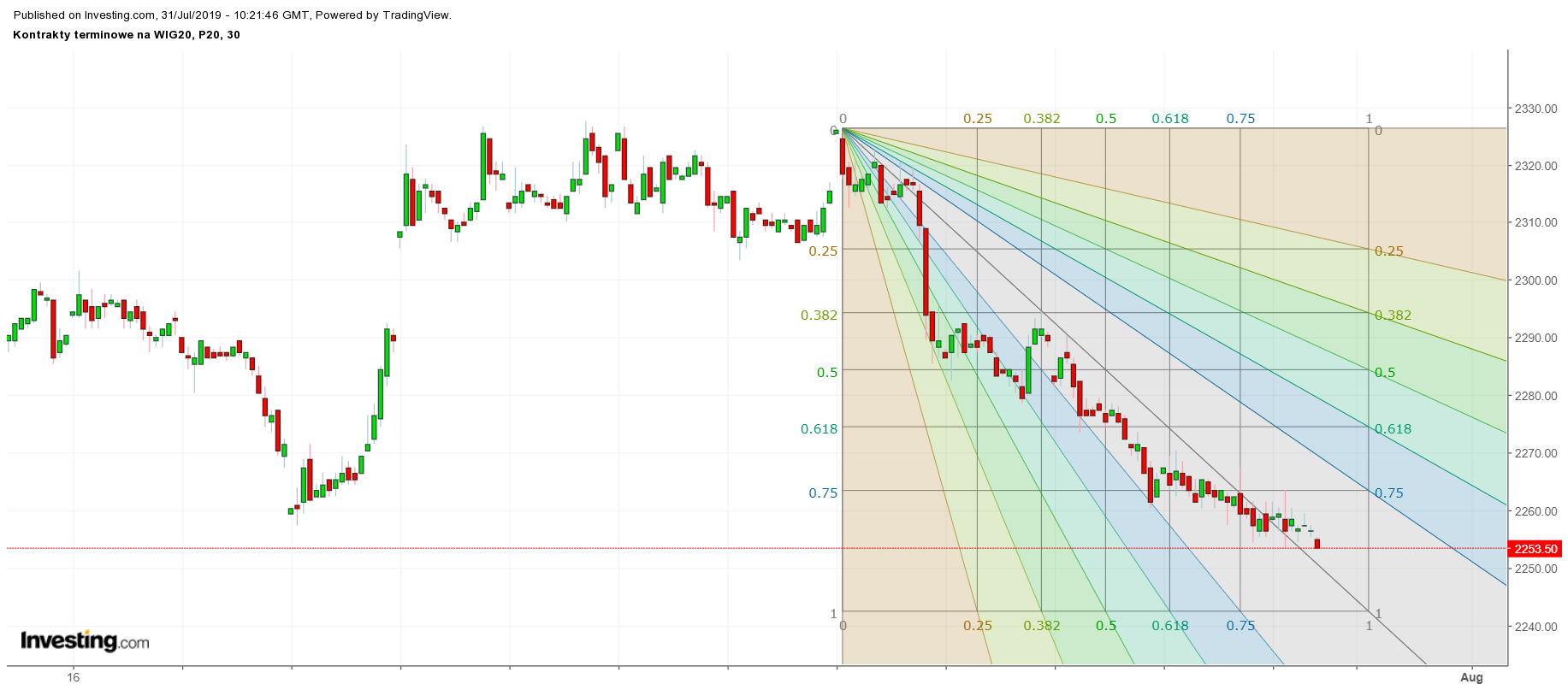Click the 2270.00 price axis label
The height and width of the screenshot is (690, 1568).
(1536, 453)
